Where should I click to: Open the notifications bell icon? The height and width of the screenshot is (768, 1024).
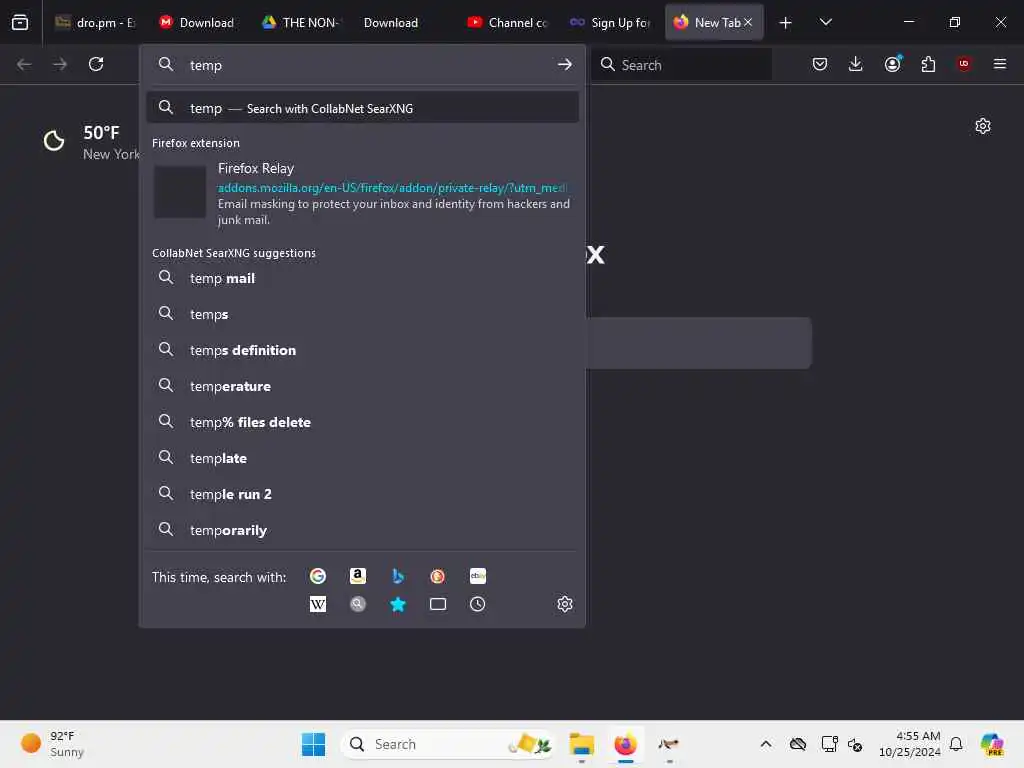click(x=956, y=744)
